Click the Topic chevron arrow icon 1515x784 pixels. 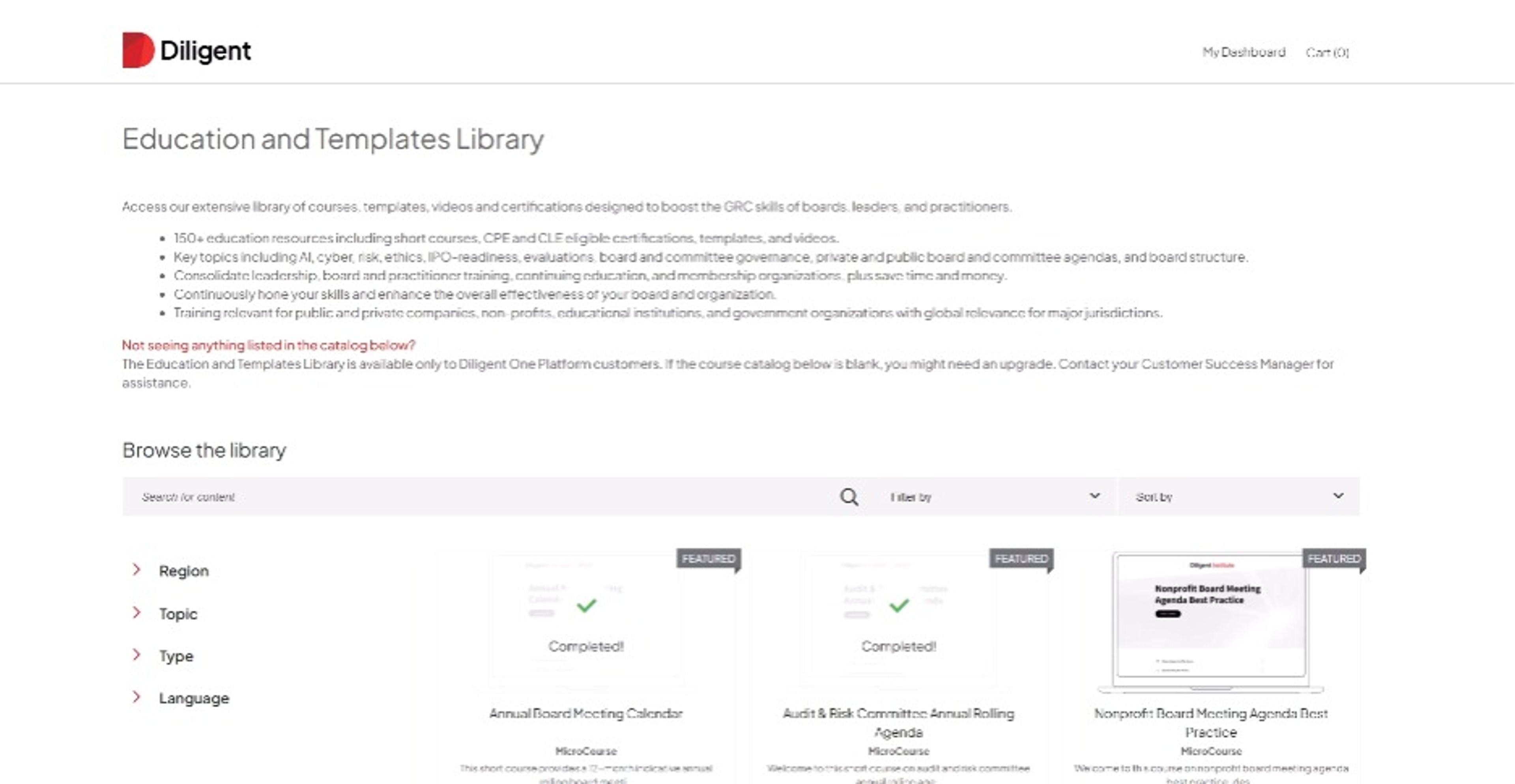point(137,612)
